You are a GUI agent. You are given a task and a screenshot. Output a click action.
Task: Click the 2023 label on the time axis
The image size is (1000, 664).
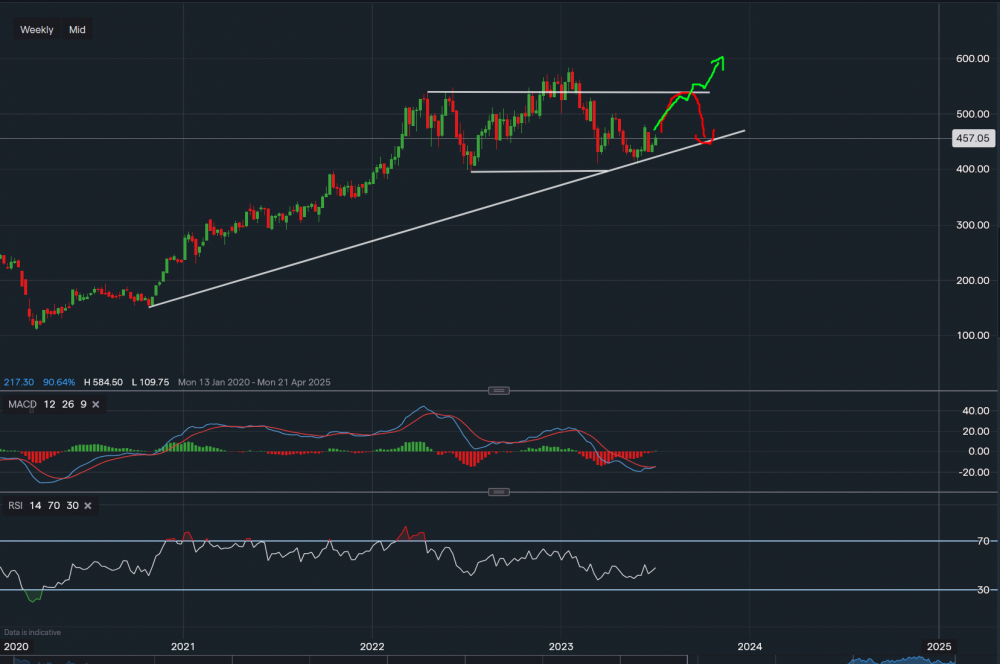[x=562, y=646]
